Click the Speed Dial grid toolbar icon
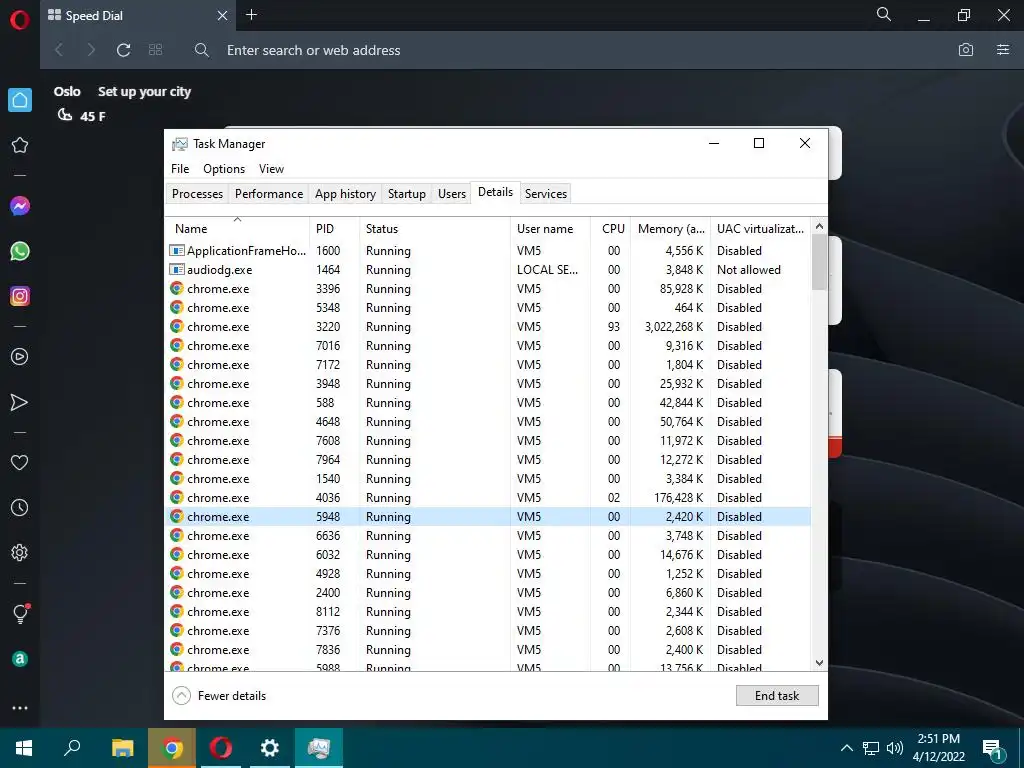Image resolution: width=1024 pixels, height=768 pixels. click(155, 50)
